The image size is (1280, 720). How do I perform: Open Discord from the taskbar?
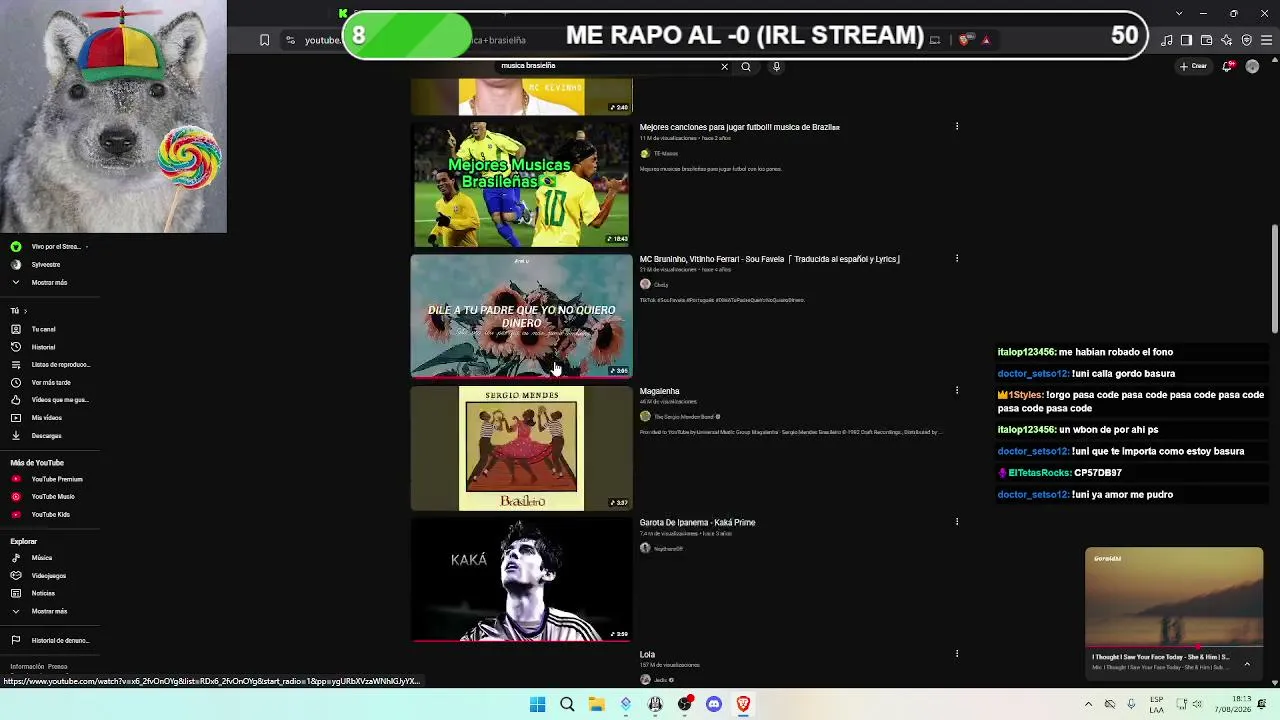(713, 704)
